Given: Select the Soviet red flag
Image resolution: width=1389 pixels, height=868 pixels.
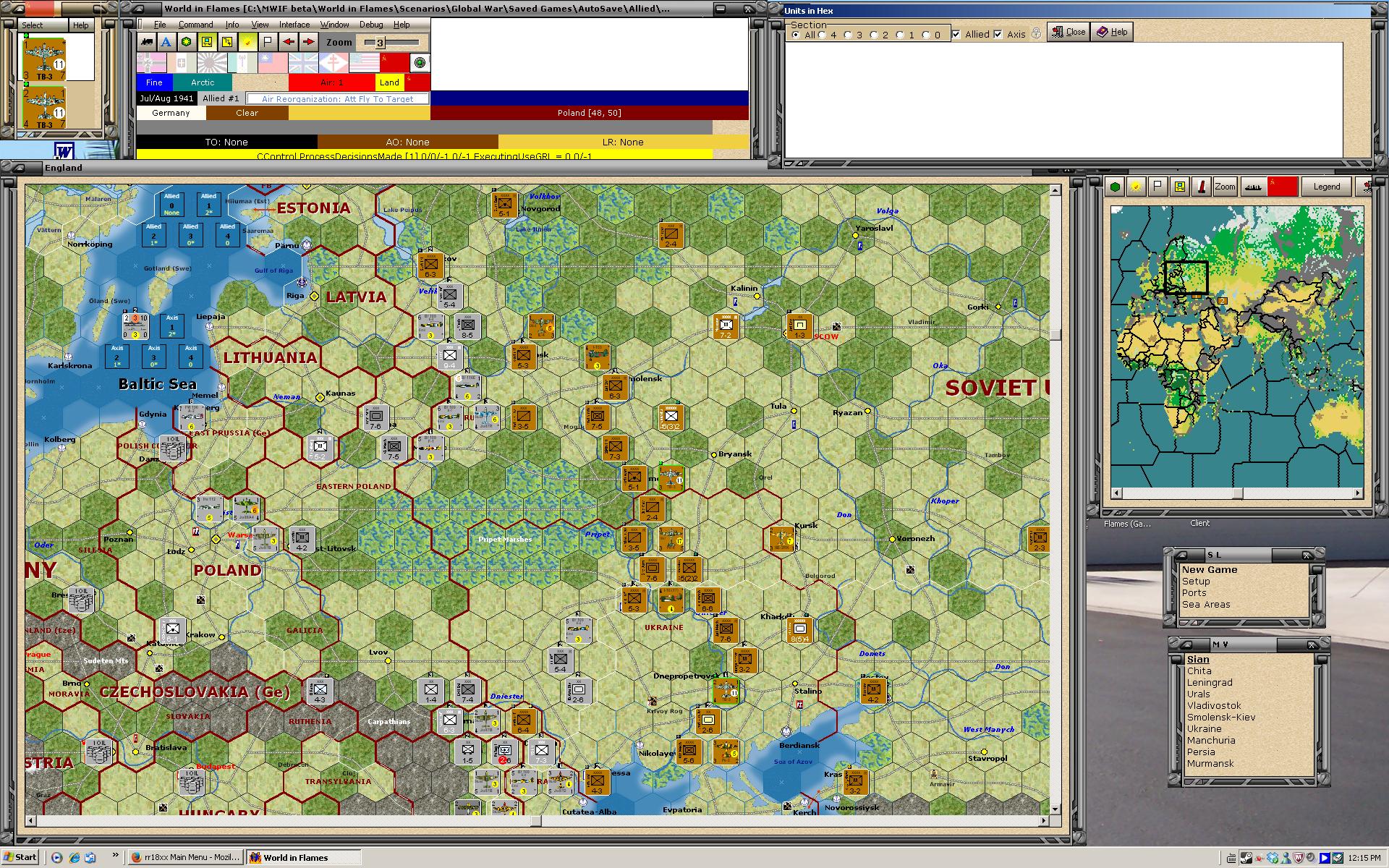Looking at the screenshot, I should point(394,63).
